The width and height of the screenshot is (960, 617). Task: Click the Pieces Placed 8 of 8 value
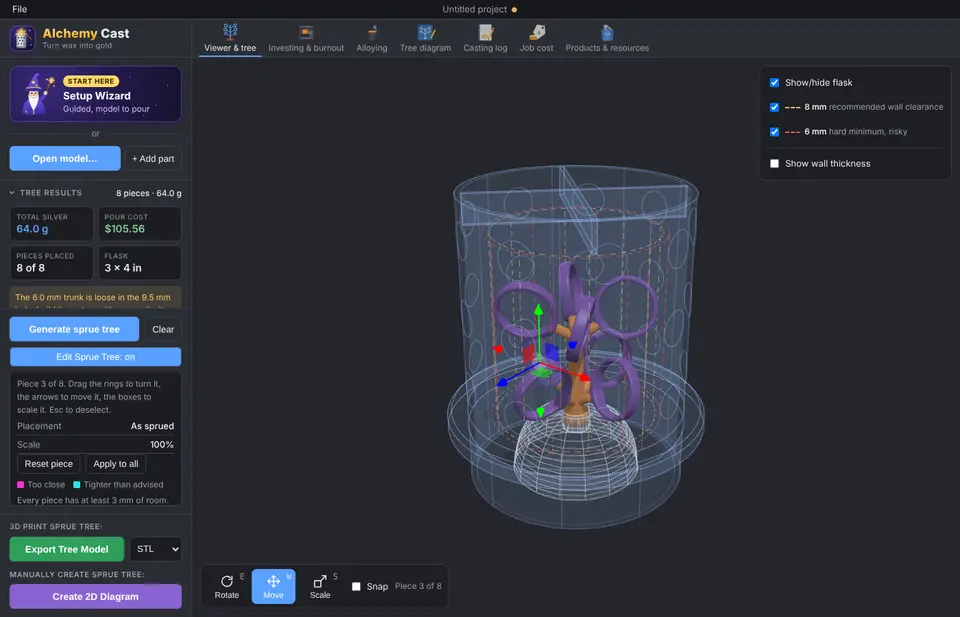(31, 268)
